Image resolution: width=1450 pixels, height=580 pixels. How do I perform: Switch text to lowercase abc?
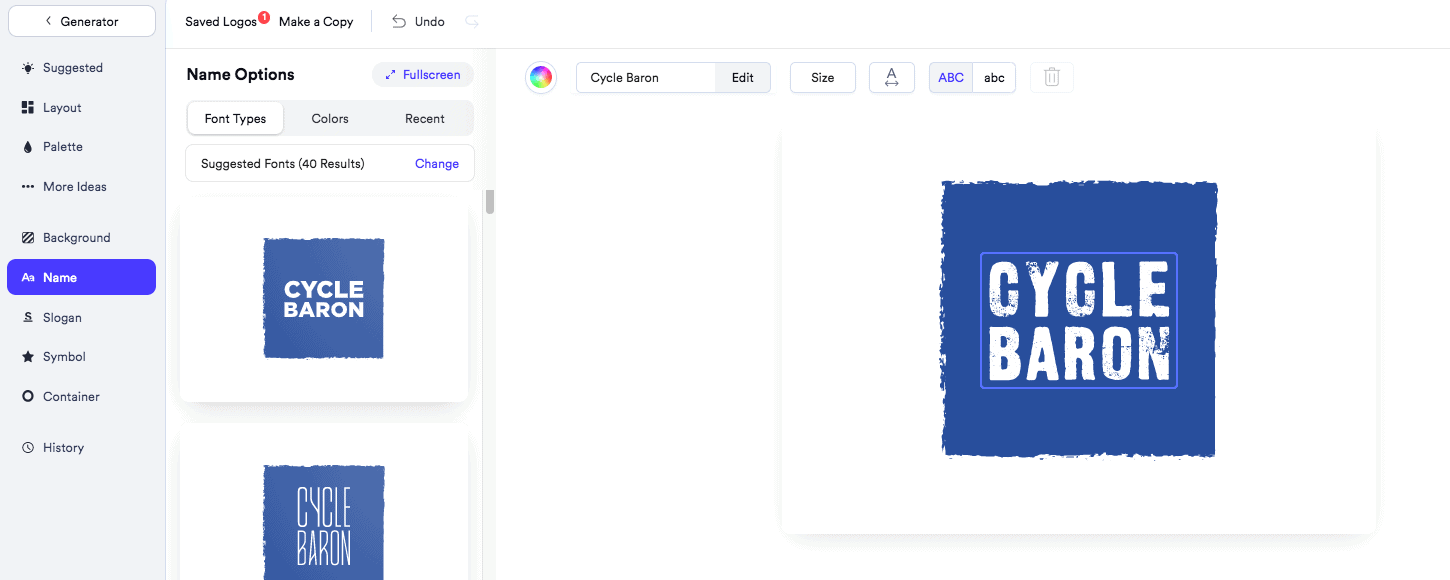click(994, 78)
